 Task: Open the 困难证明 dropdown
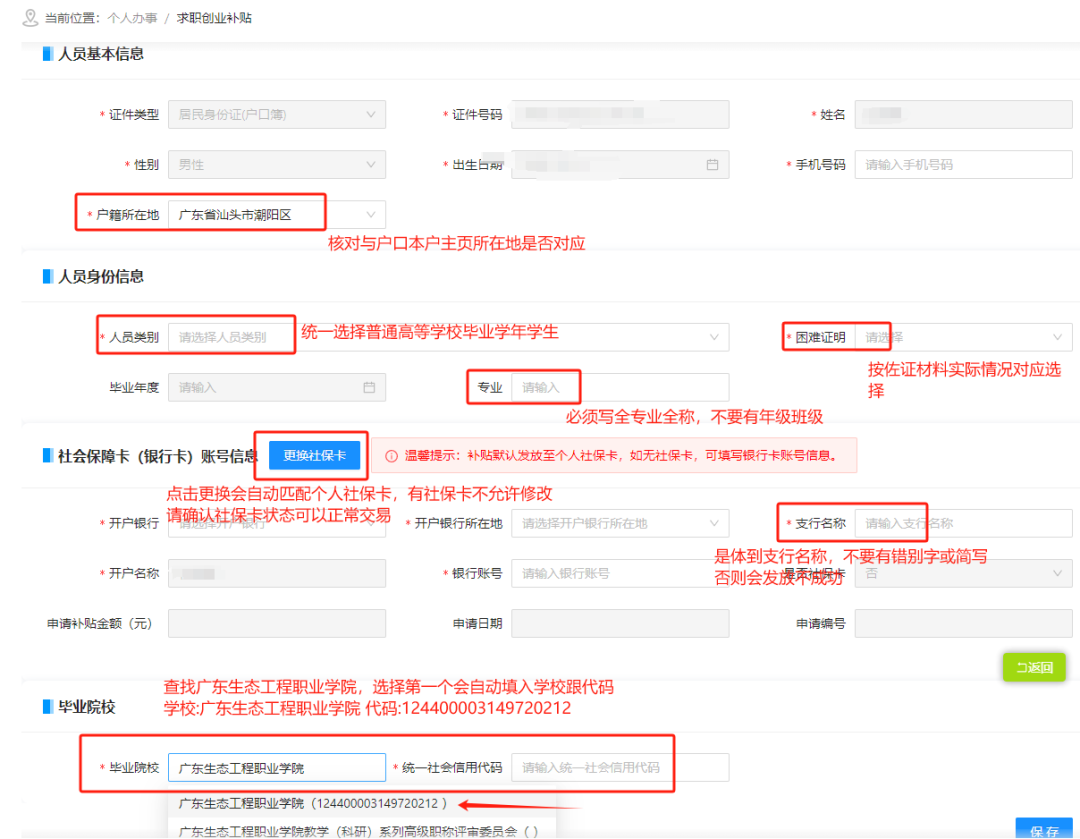pos(964,337)
